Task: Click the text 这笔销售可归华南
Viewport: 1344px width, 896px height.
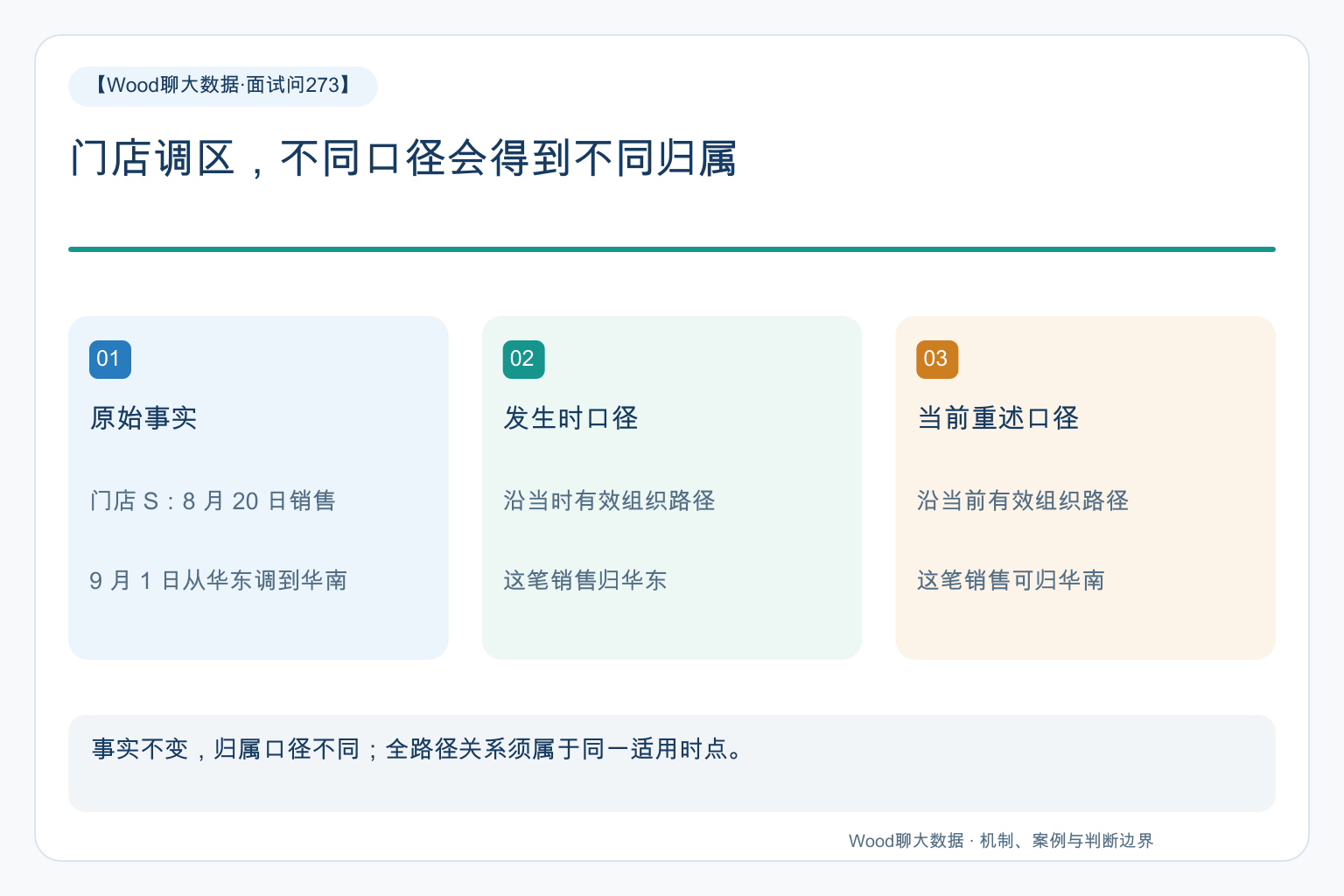Action: (x=1011, y=581)
